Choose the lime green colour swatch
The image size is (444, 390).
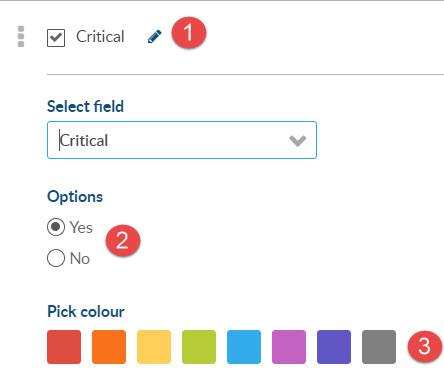click(x=199, y=347)
